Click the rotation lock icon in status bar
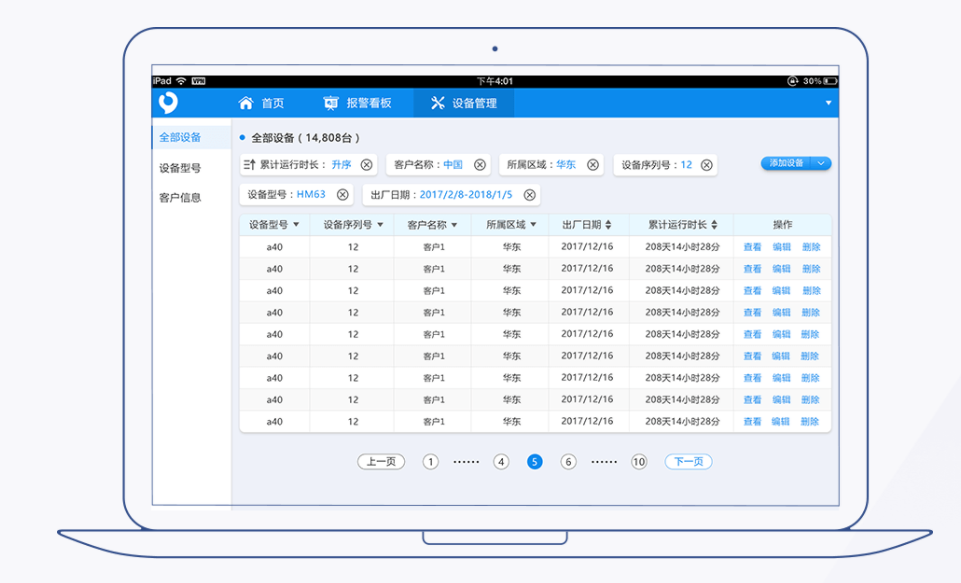 click(x=792, y=81)
